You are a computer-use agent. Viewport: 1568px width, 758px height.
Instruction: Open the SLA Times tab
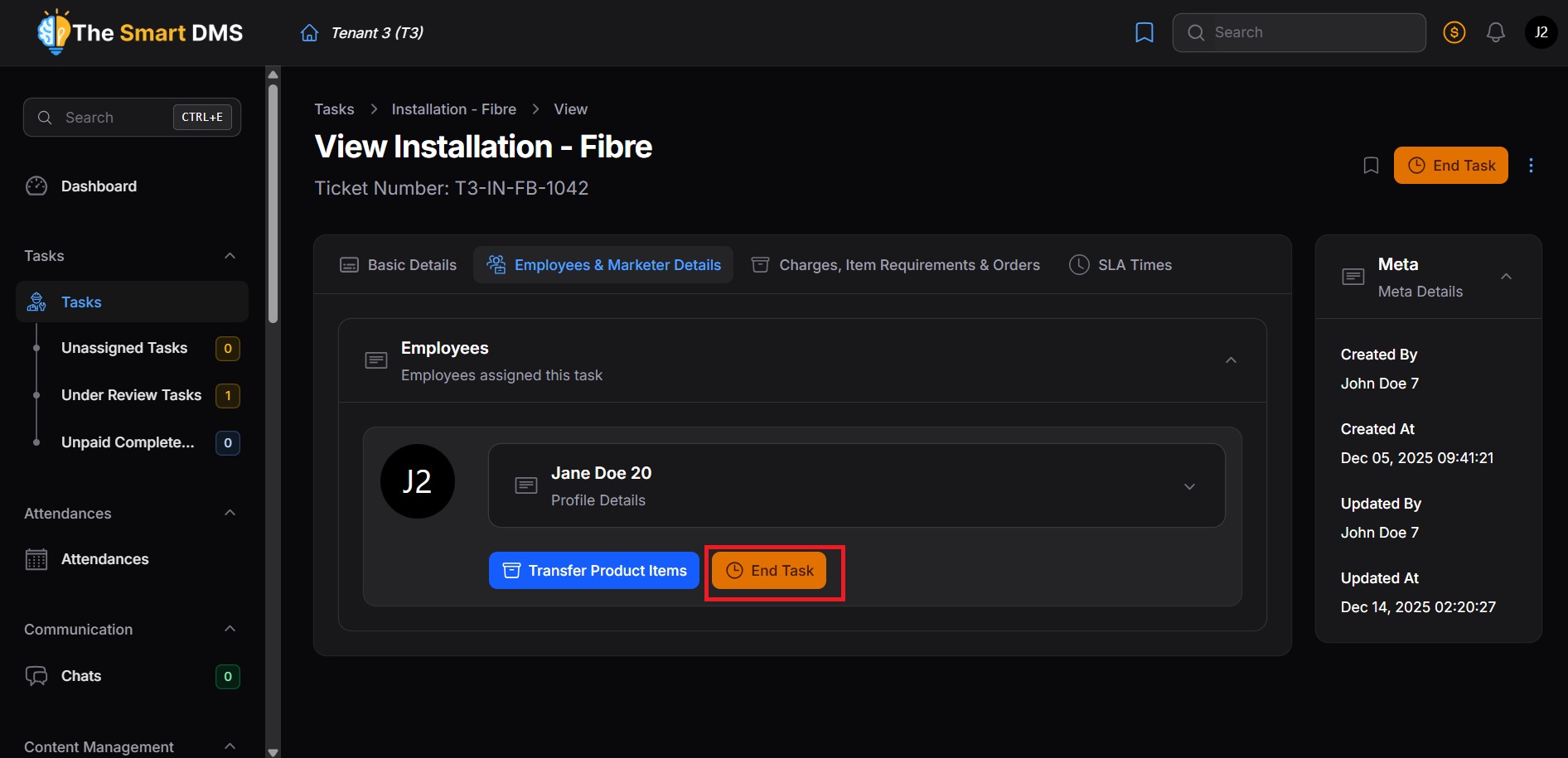(1120, 265)
